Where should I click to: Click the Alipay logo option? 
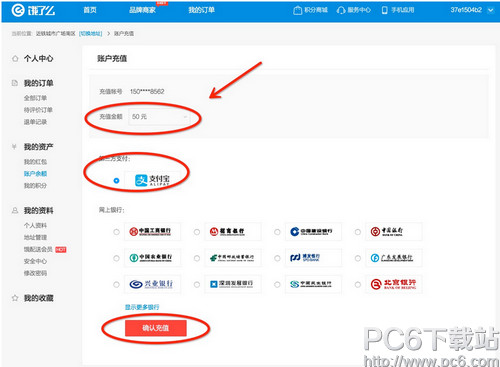click(x=152, y=180)
